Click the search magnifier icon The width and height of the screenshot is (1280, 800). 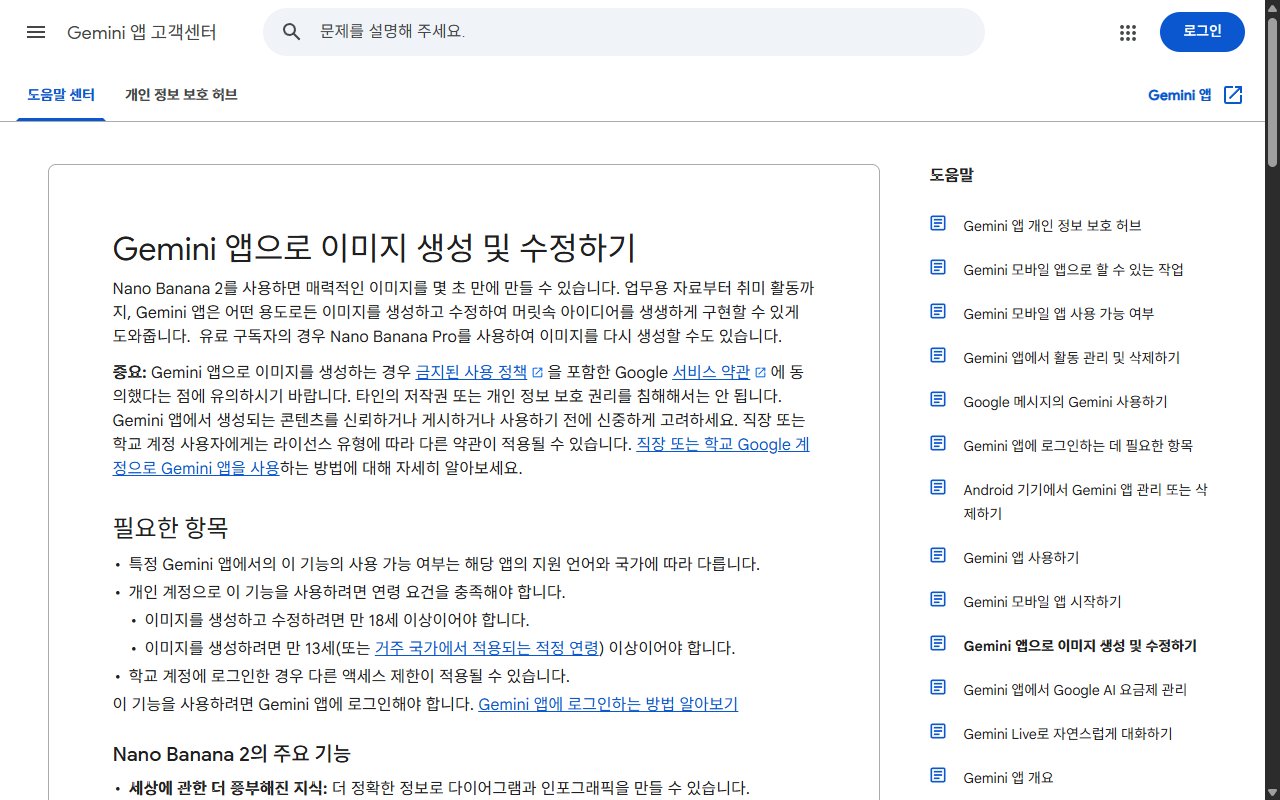click(292, 32)
